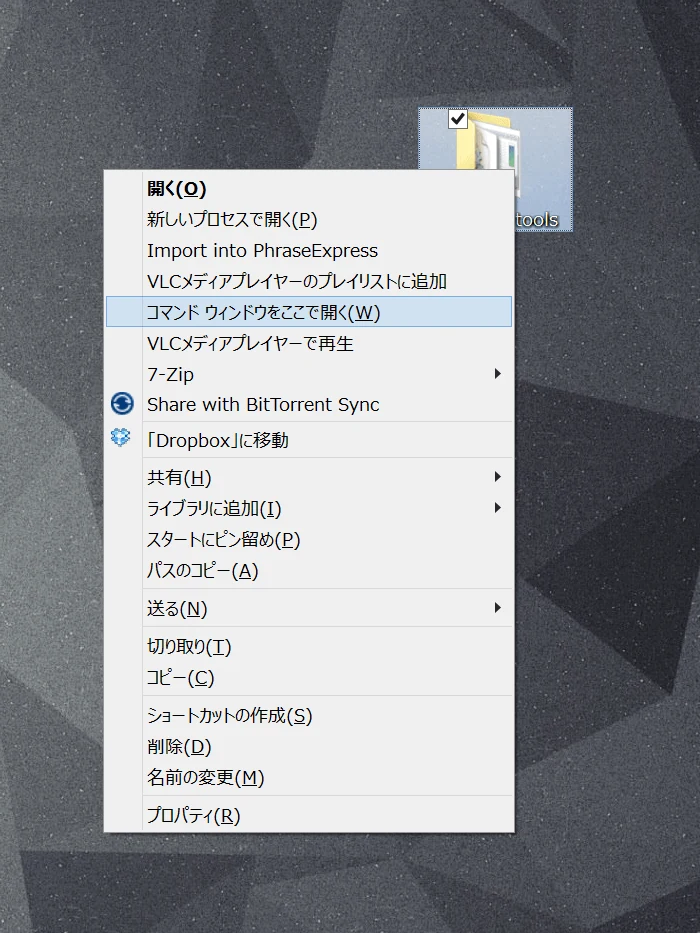Expand the ライブラリに追加(I) submenu arrow
Screen dimensions: 700x933
click(x=498, y=508)
